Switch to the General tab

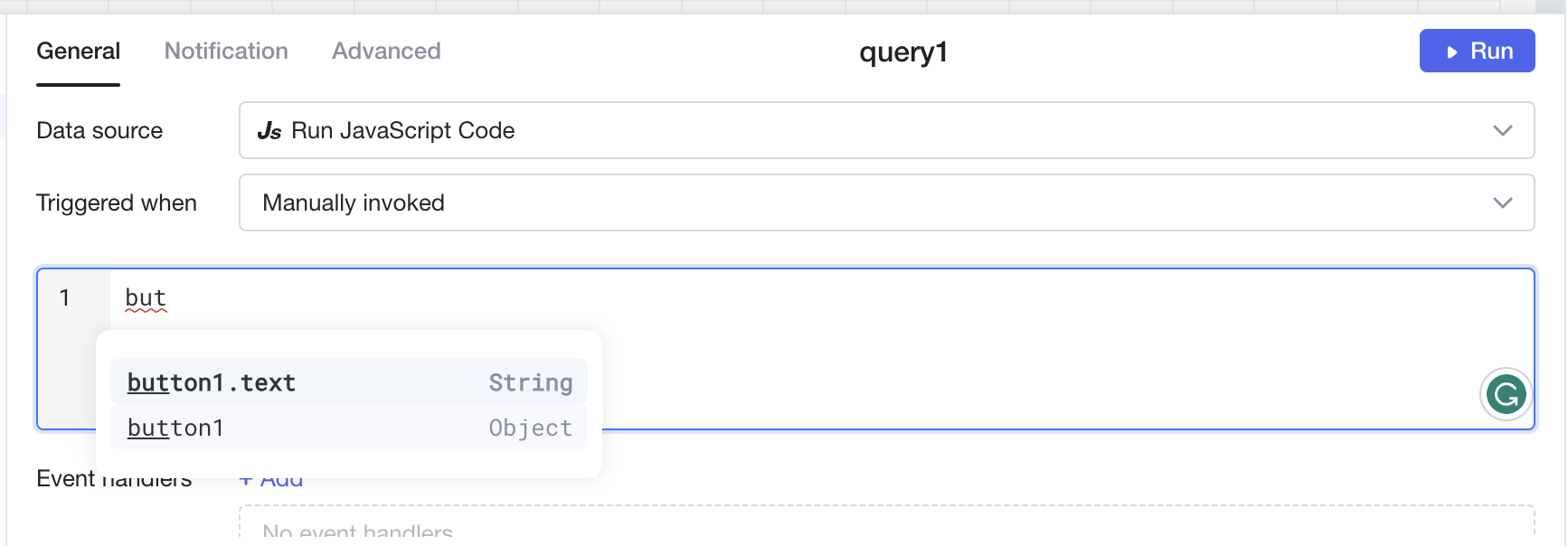pos(78,52)
